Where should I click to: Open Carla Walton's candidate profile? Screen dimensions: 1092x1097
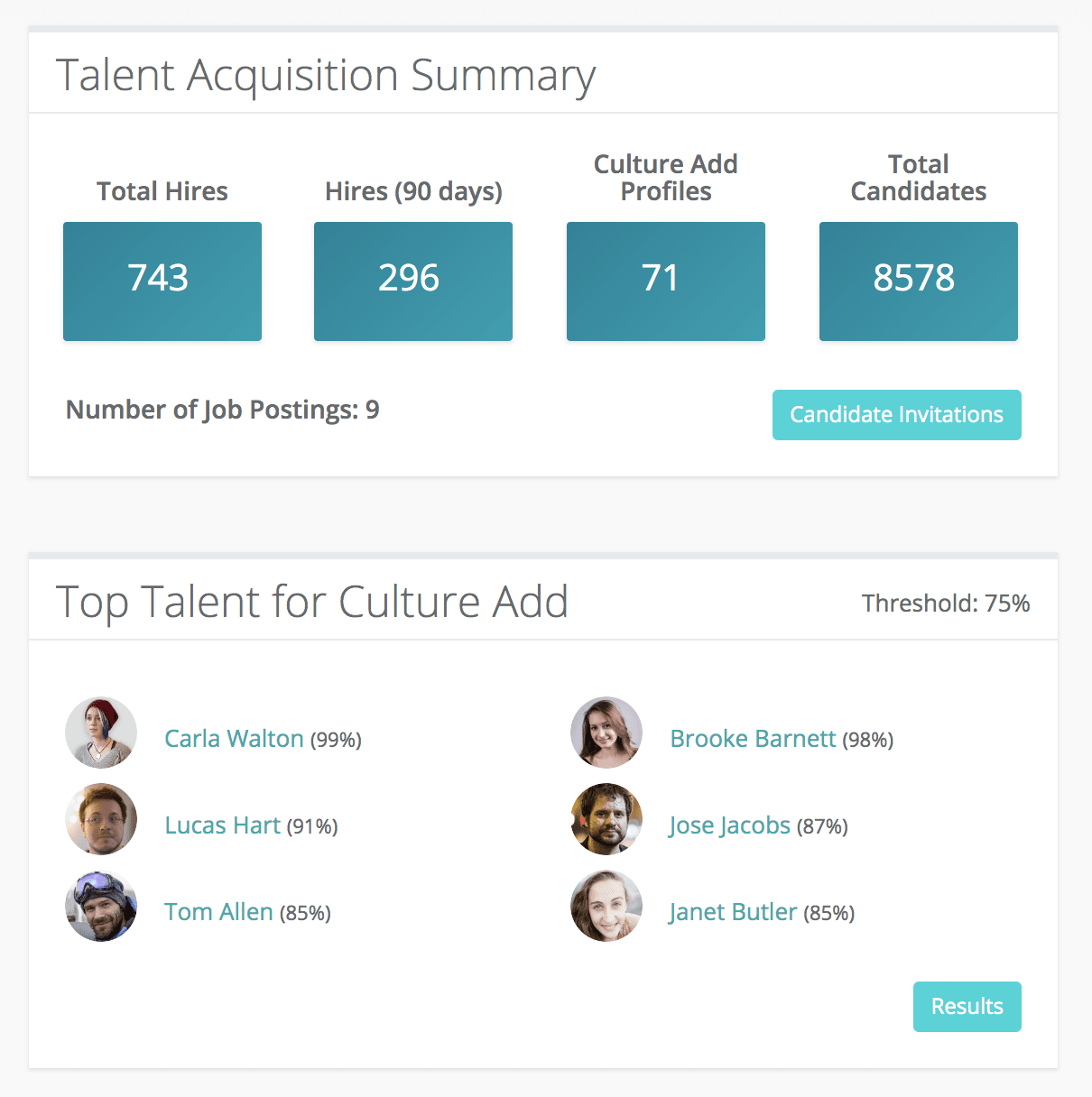click(x=233, y=738)
